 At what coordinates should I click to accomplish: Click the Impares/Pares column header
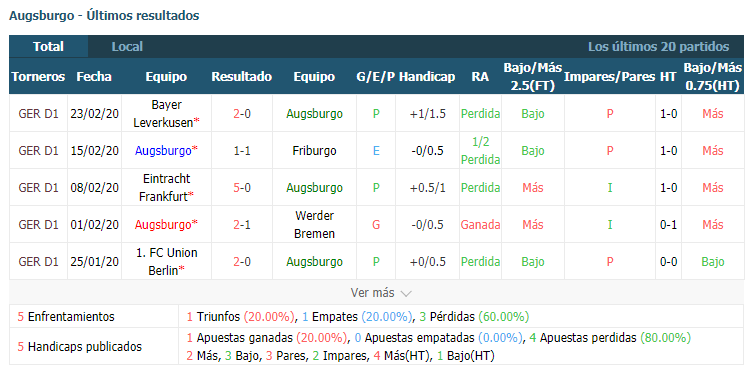coord(609,77)
